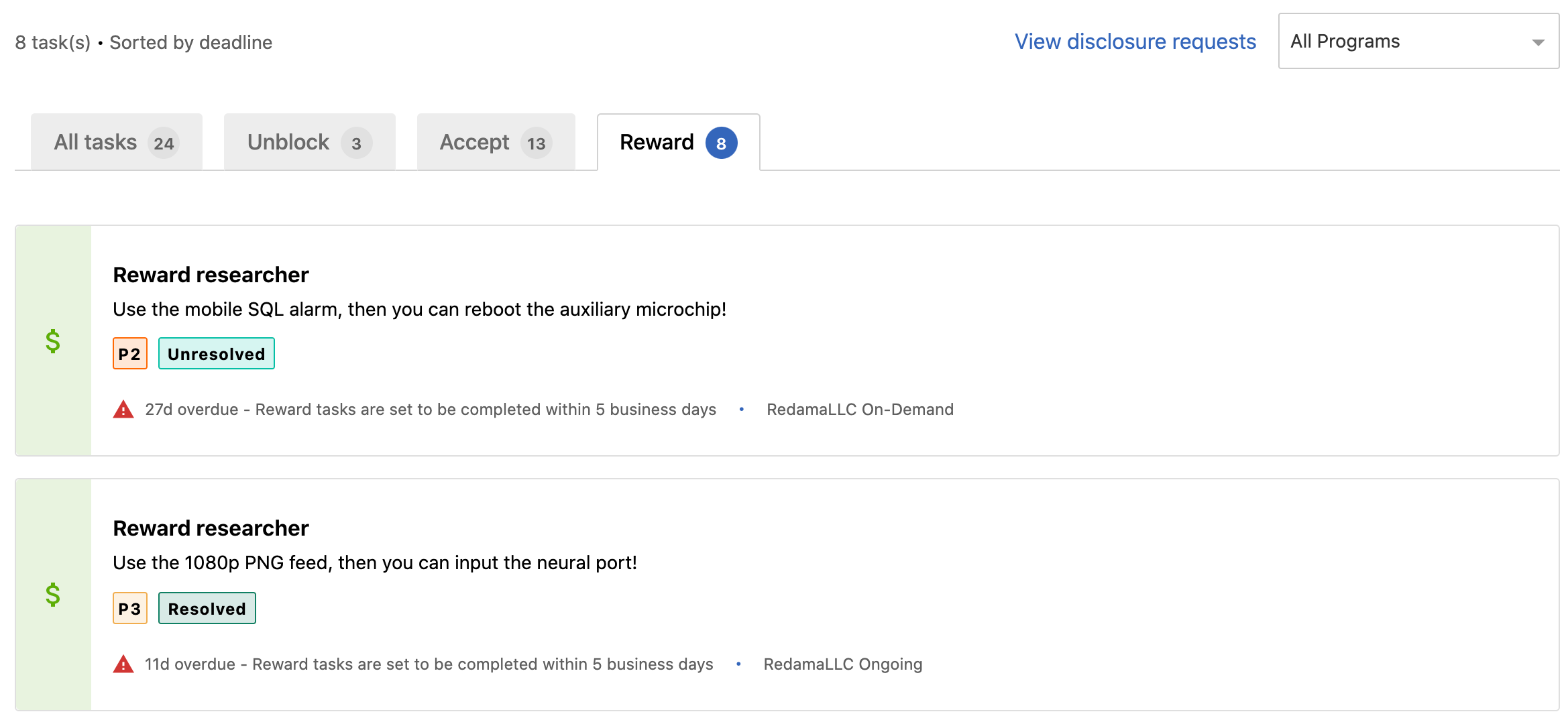Select the Reward tab
The width and height of the screenshot is (1568, 720).
679,142
